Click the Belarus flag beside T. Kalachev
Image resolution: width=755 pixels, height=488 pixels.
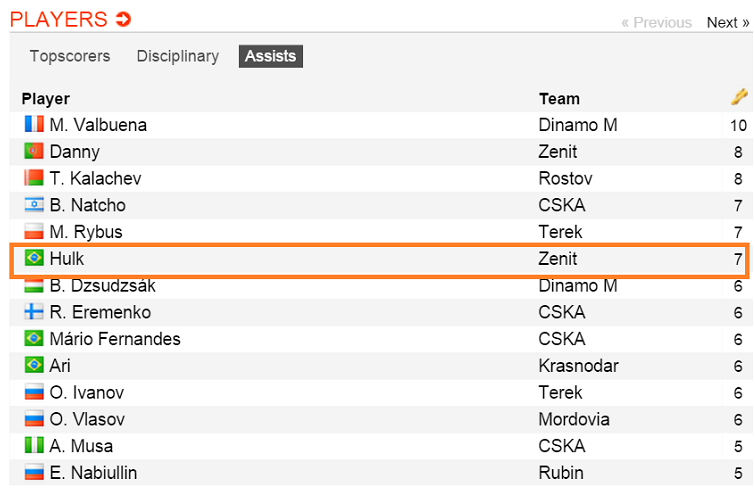tap(34, 179)
